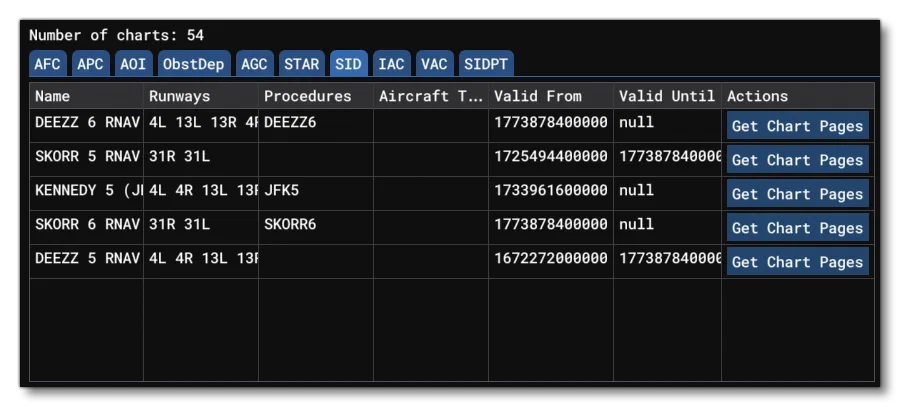The height and width of the screenshot is (407, 900).
Task: Get Chart Pages for SKORR 5 RNAV
Action: coord(797,160)
